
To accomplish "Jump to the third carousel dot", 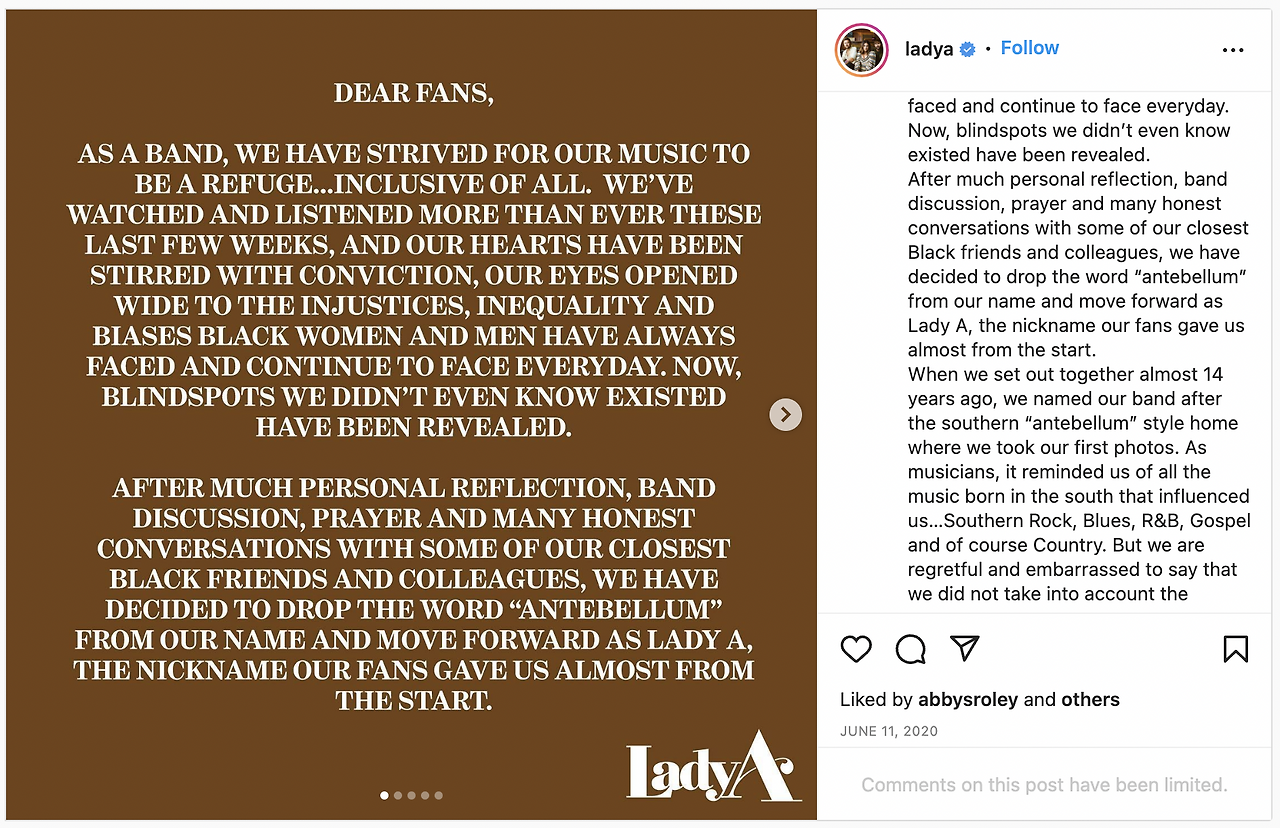I will coord(412,796).
